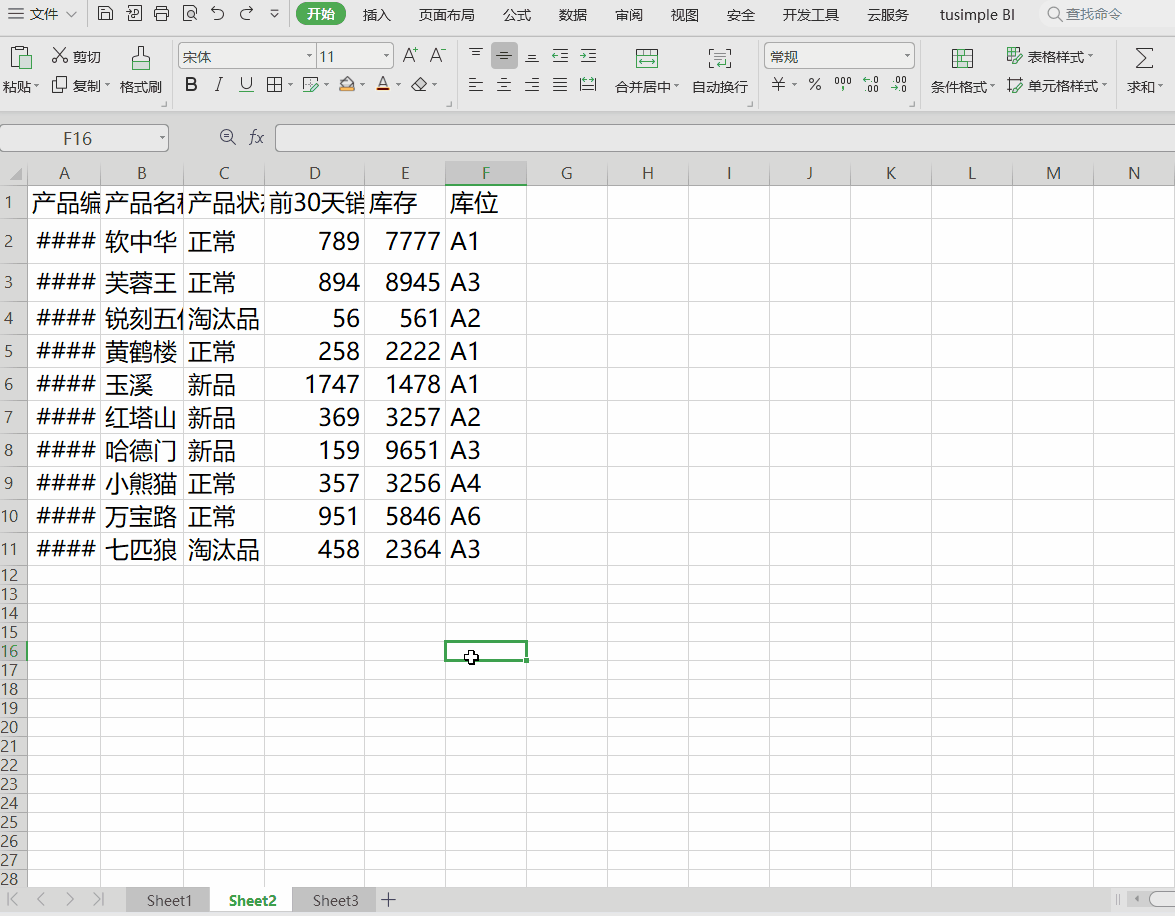Increase decimal places
This screenshot has height=916, width=1175.
pos(871,85)
